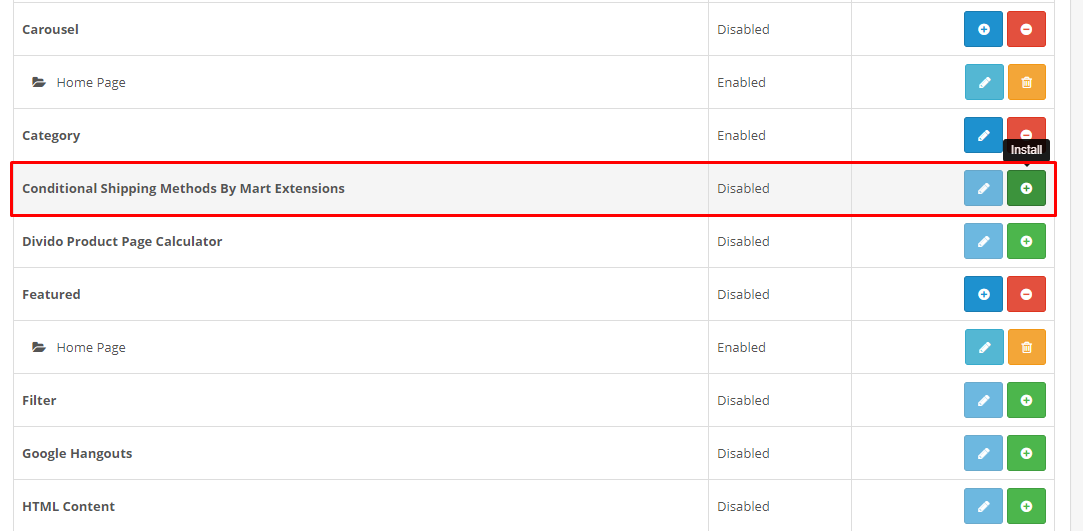Delete Featured's Home Page module

[x=1026, y=347]
